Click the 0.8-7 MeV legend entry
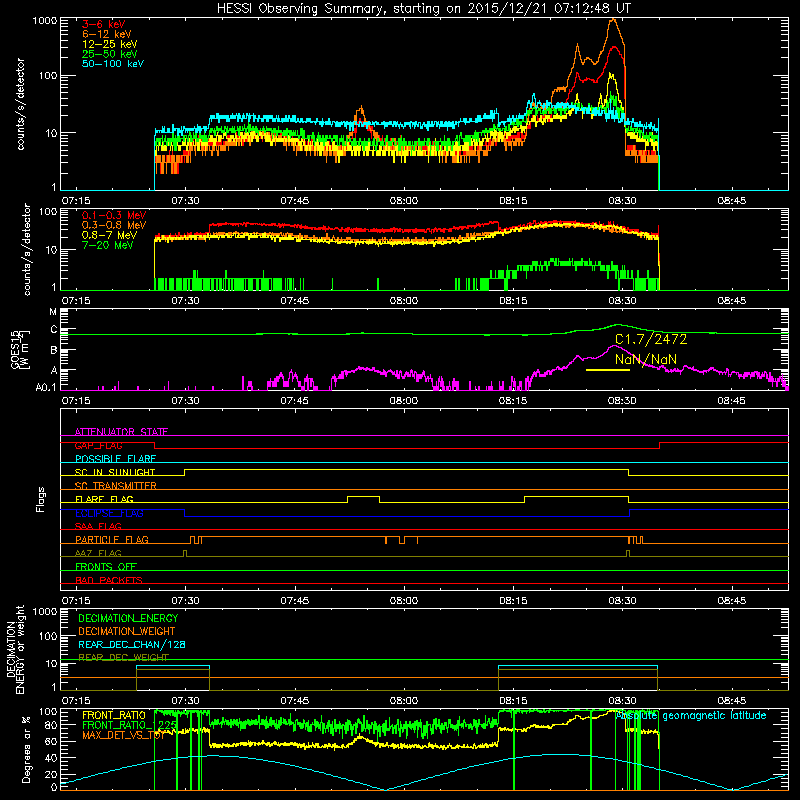The height and width of the screenshot is (800, 800). tap(109, 235)
